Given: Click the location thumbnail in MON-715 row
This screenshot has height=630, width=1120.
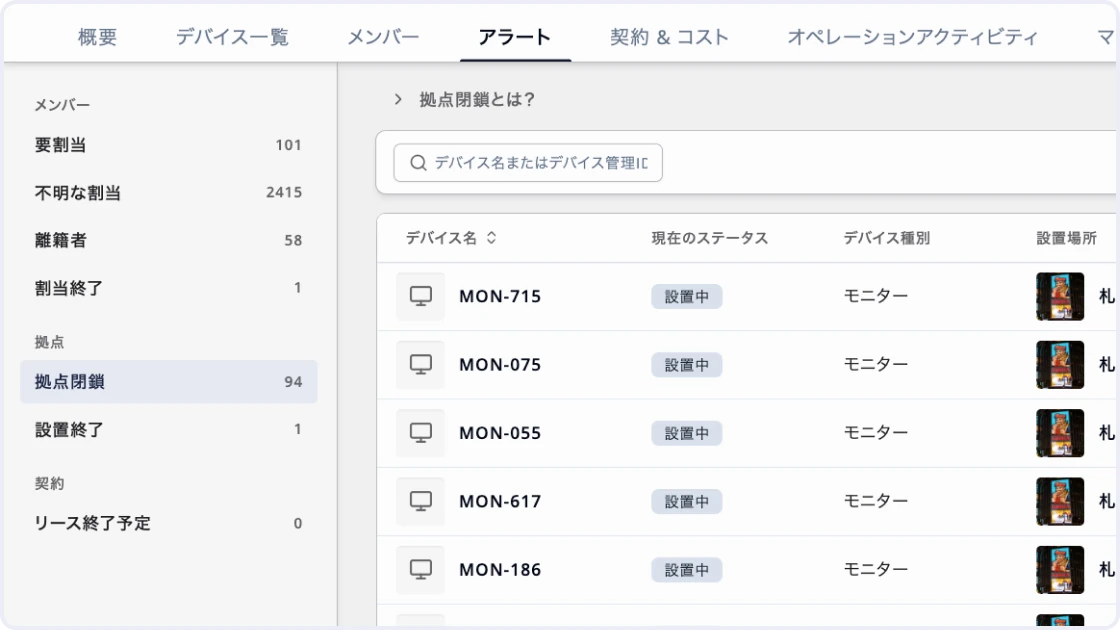Looking at the screenshot, I should click(x=1060, y=296).
